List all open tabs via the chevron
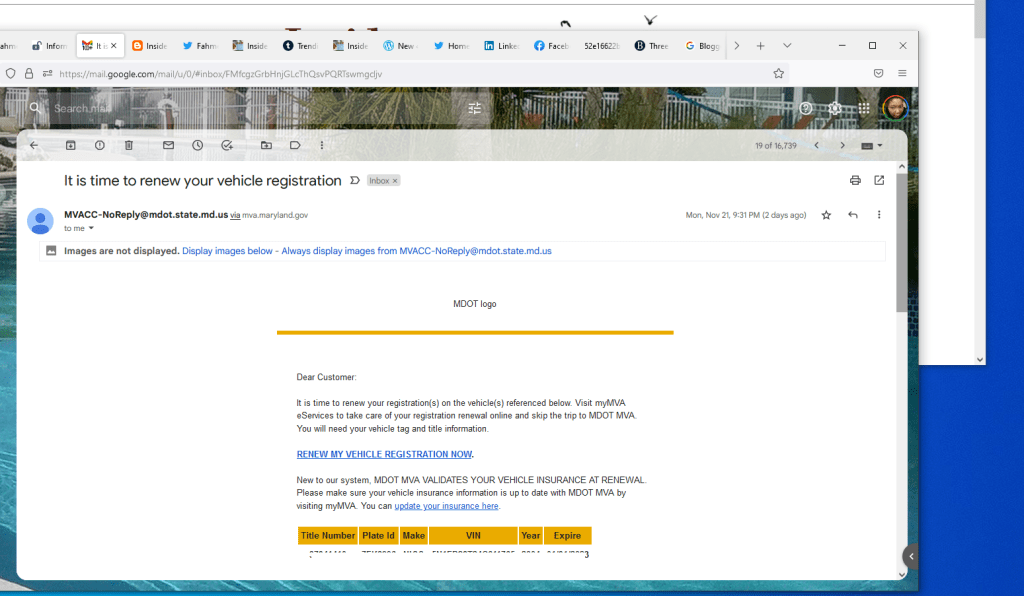 [x=787, y=46]
